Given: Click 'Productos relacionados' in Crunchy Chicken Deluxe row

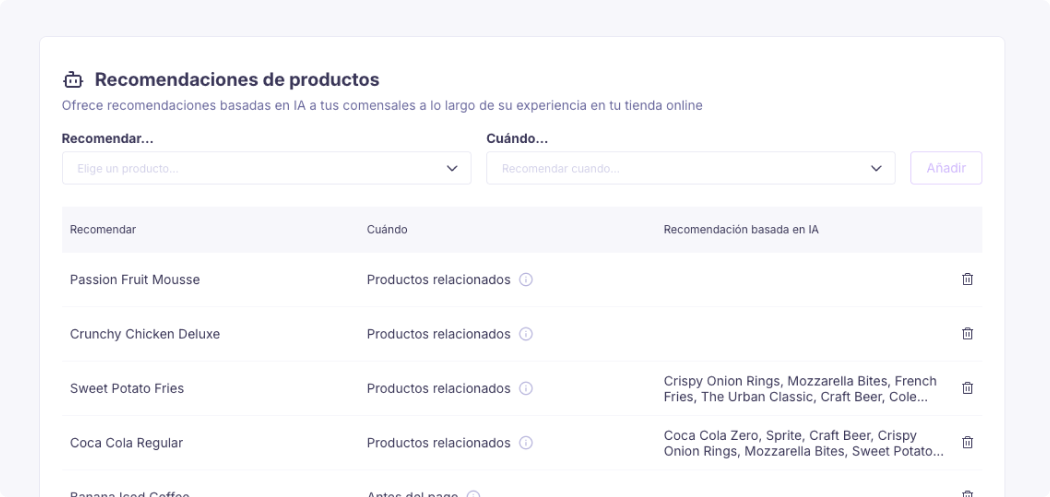Looking at the screenshot, I should coord(439,334).
